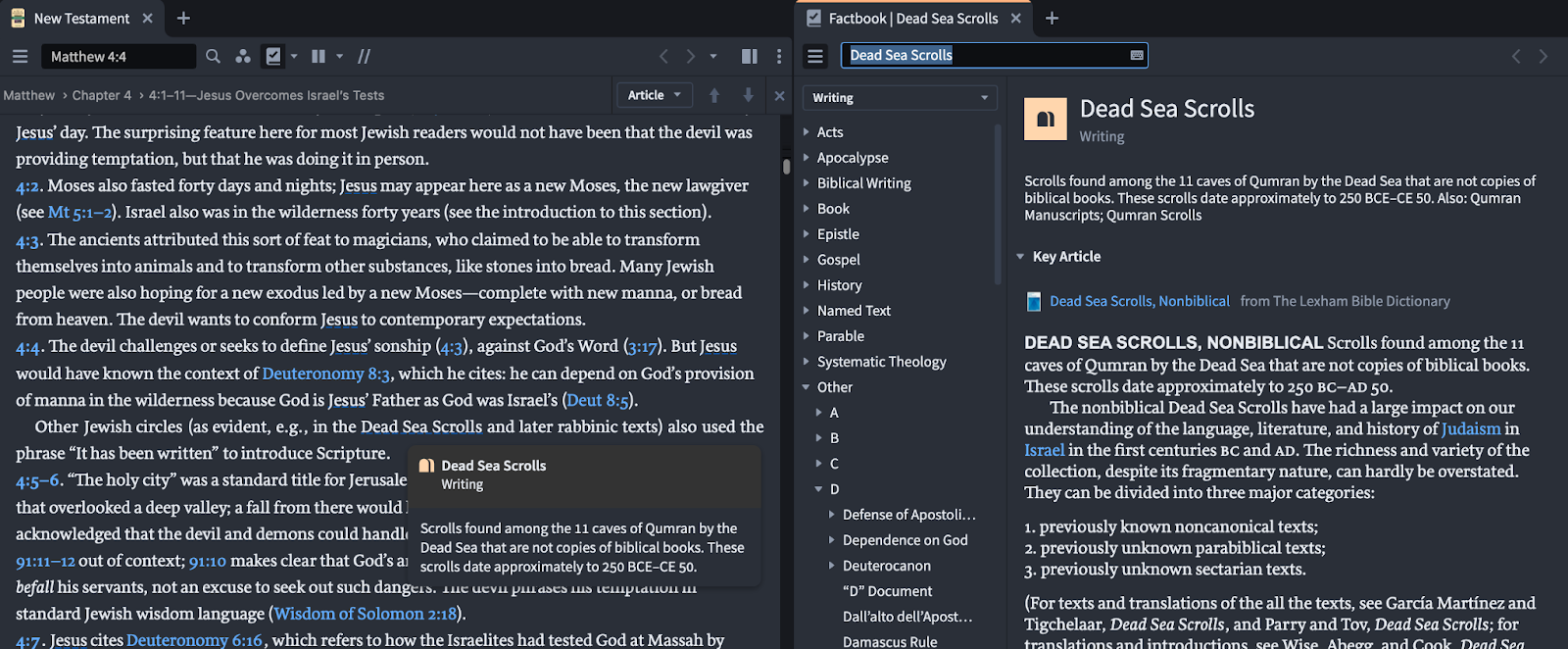Add a new tab beside Factbook tab
The height and width of the screenshot is (649, 1568).
click(x=1052, y=19)
